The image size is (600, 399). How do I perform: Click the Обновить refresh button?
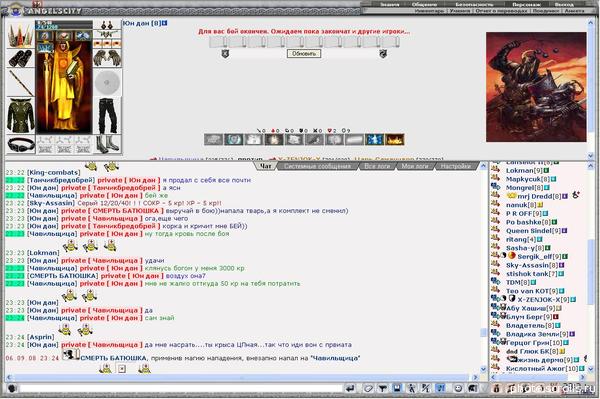click(x=304, y=54)
